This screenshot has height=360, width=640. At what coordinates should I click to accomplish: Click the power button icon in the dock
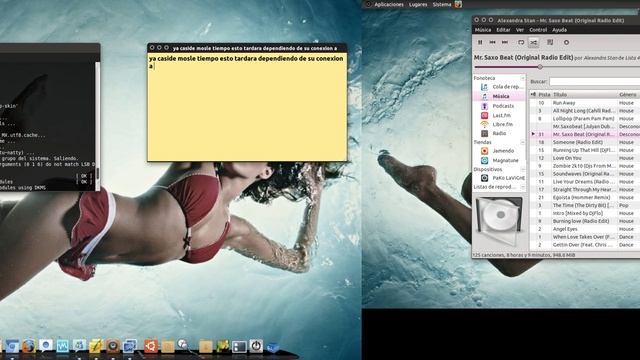pyautogui.click(x=256, y=346)
